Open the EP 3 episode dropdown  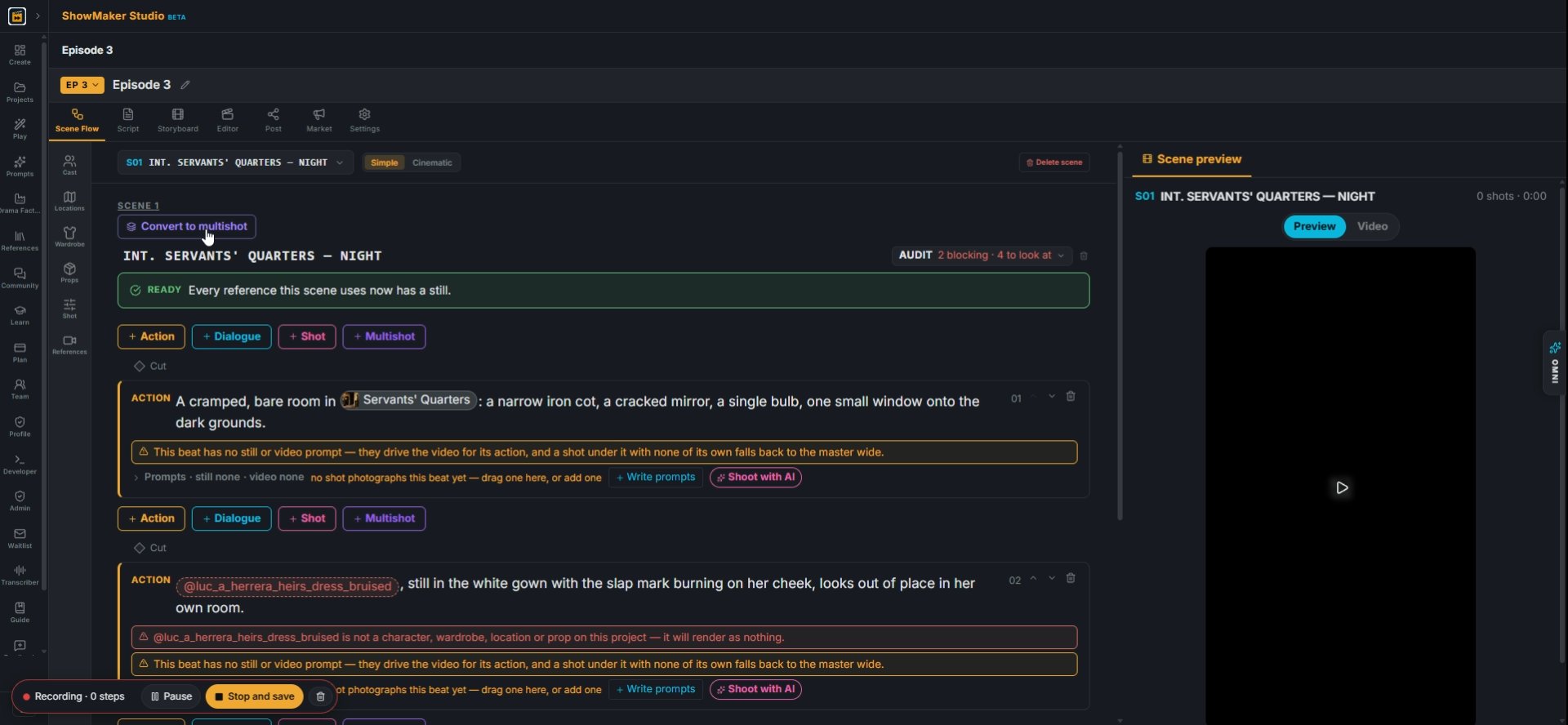click(82, 85)
